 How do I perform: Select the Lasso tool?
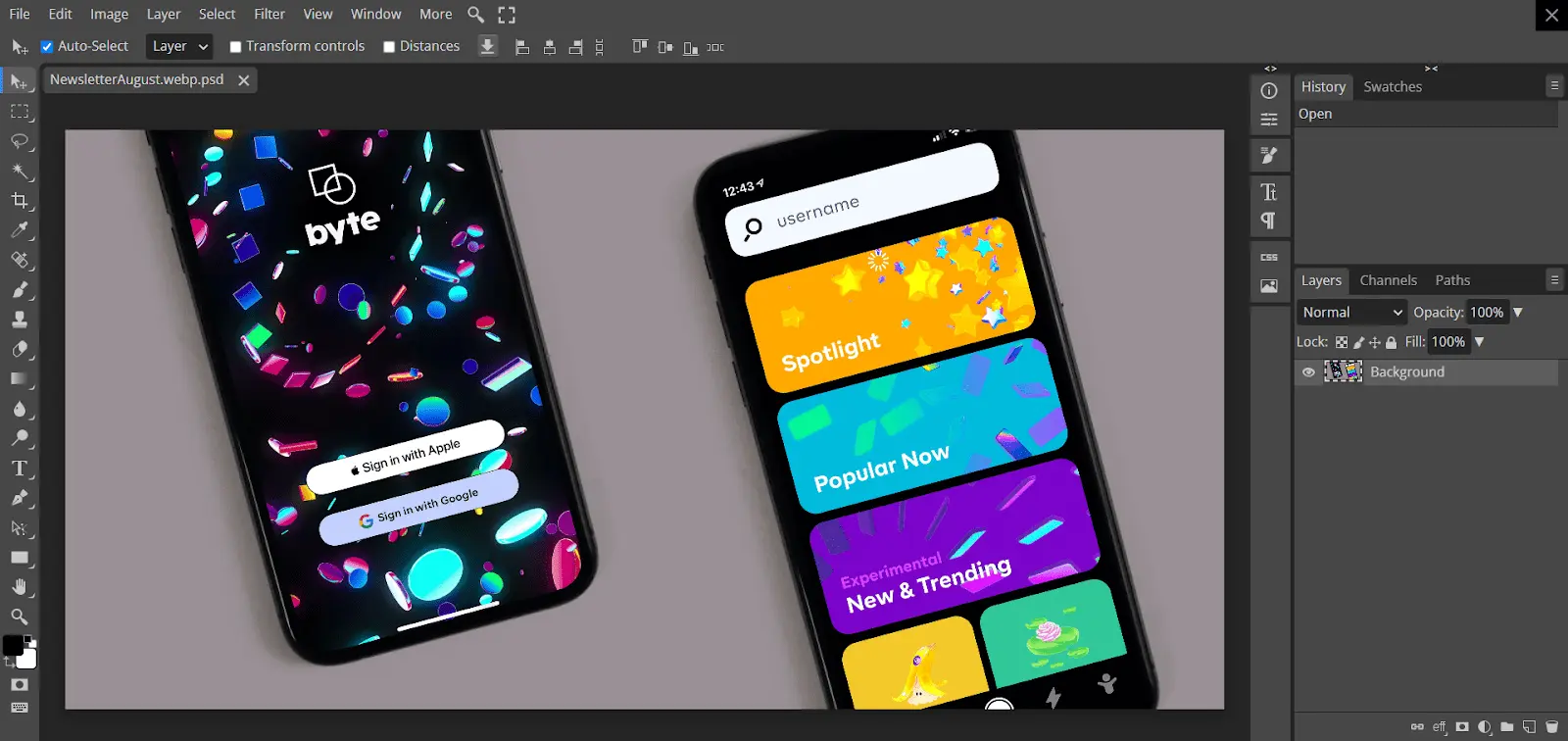(20, 141)
